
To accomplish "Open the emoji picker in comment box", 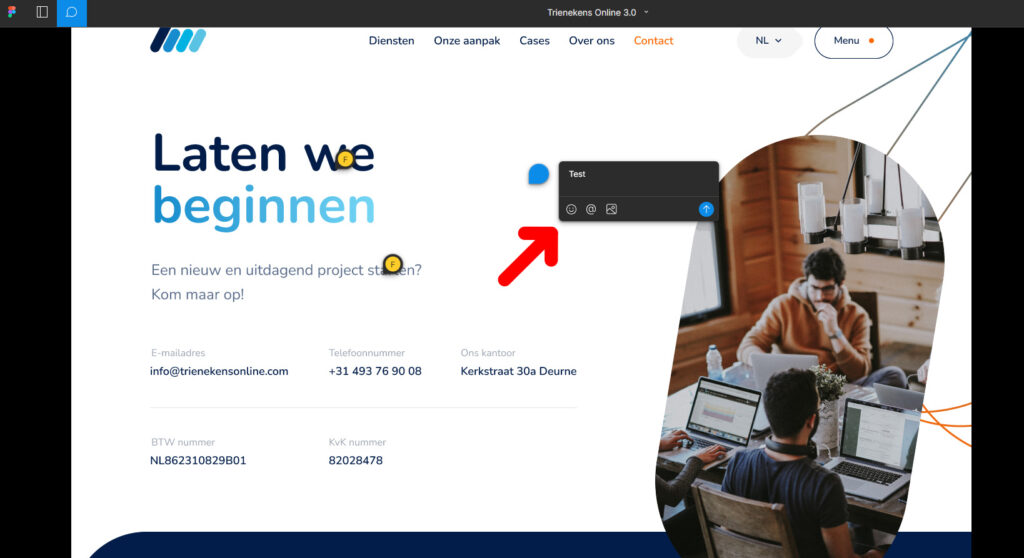I will 571,209.
